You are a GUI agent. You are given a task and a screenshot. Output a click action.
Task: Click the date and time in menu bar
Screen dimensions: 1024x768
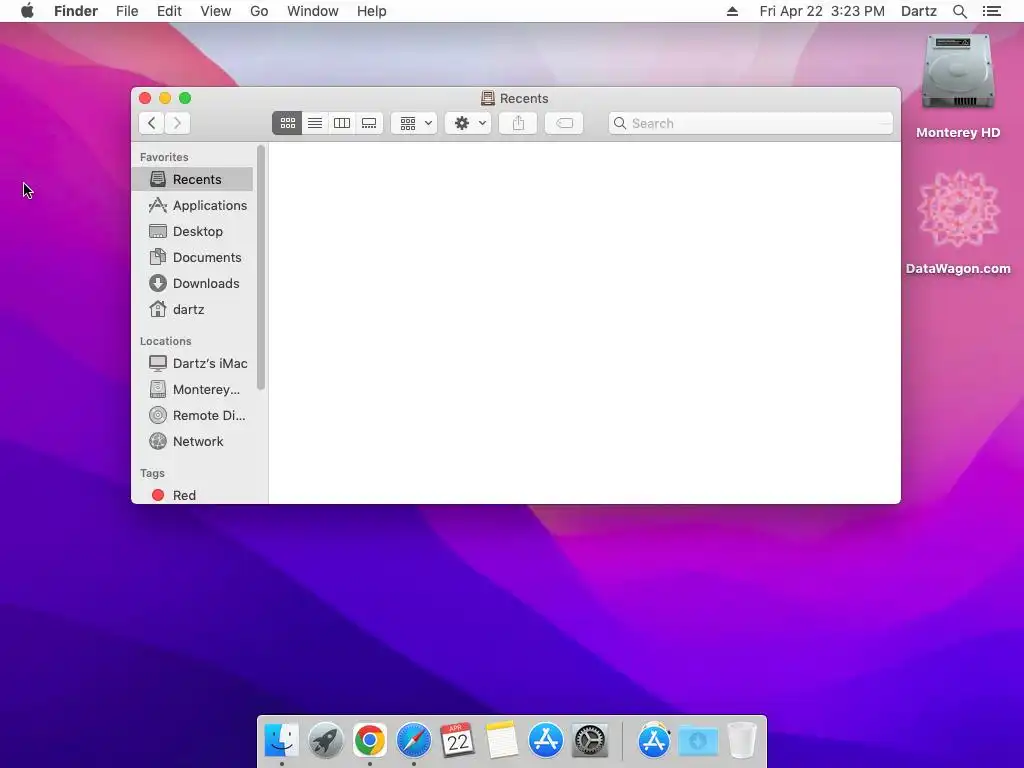pos(822,11)
